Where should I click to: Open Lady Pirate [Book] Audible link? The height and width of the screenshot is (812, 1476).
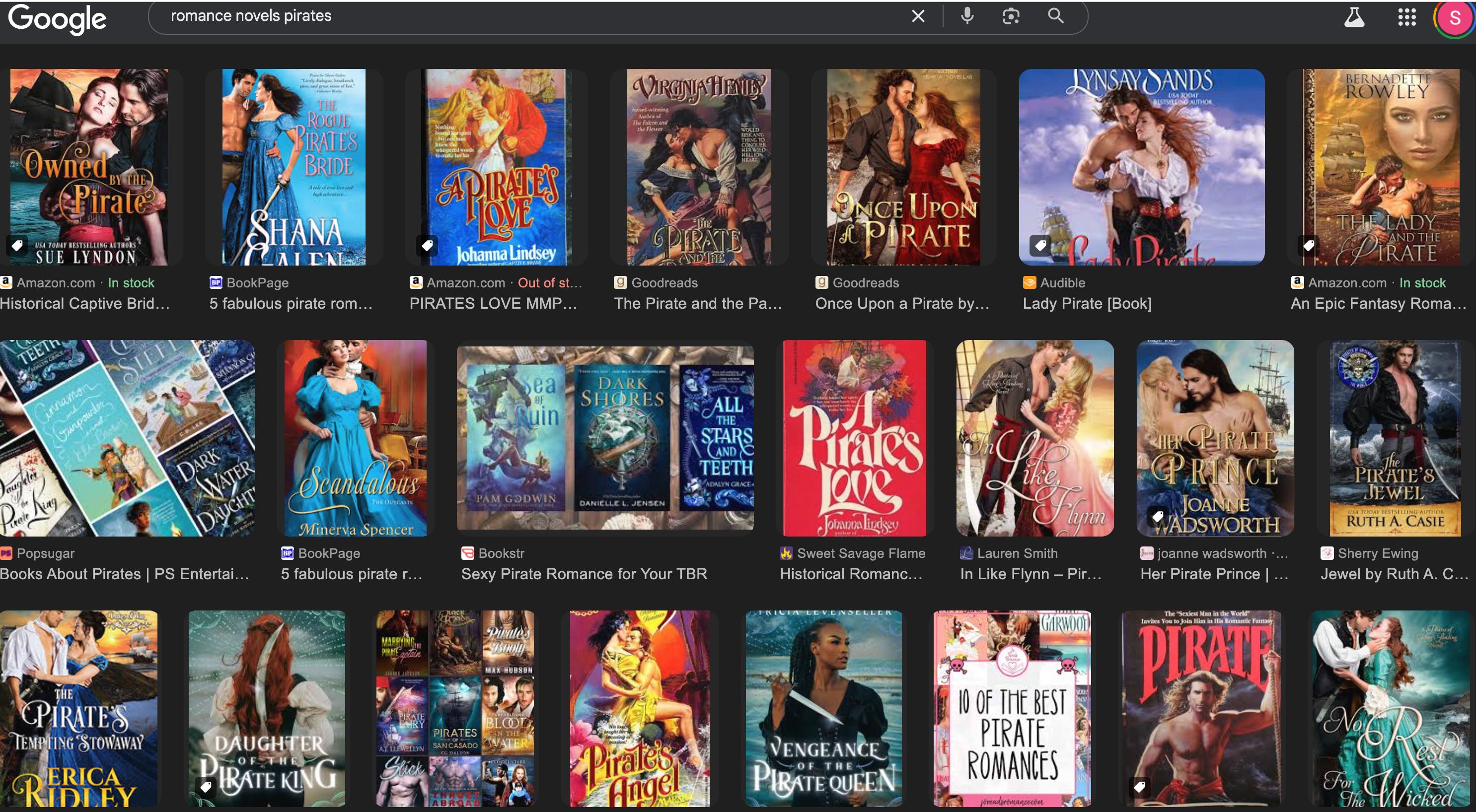(x=1087, y=303)
